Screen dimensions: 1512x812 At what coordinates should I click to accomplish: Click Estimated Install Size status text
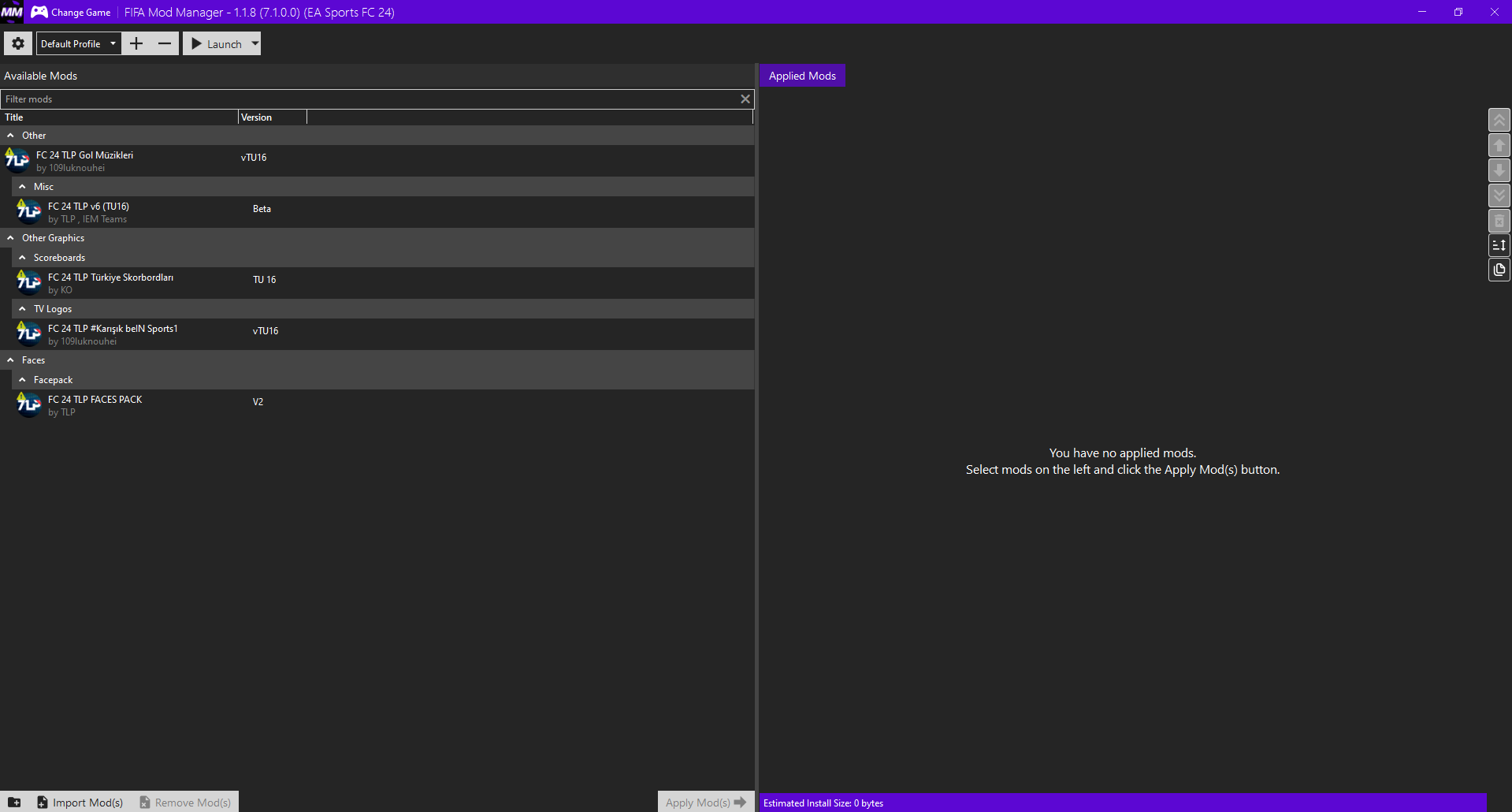pyautogui.click(x=823, y=803)
